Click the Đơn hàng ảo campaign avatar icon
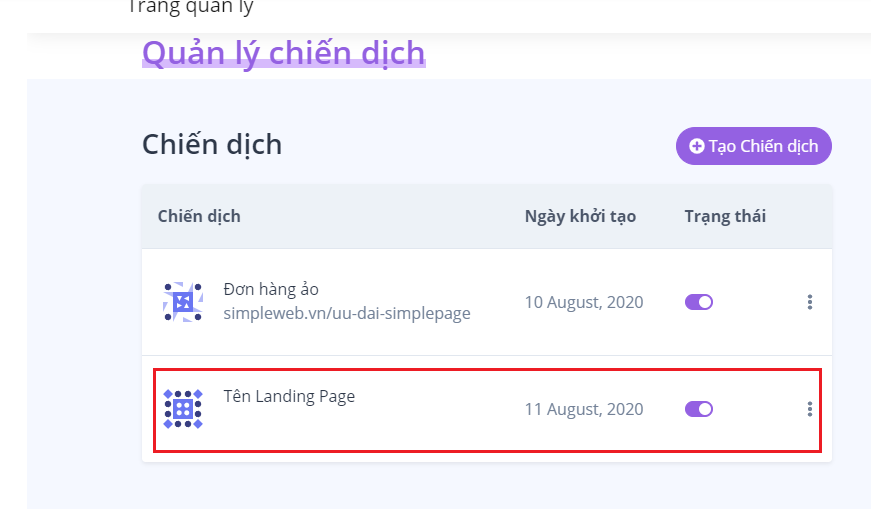Screen dimensions: 871x509 click(x=183, y=302)
